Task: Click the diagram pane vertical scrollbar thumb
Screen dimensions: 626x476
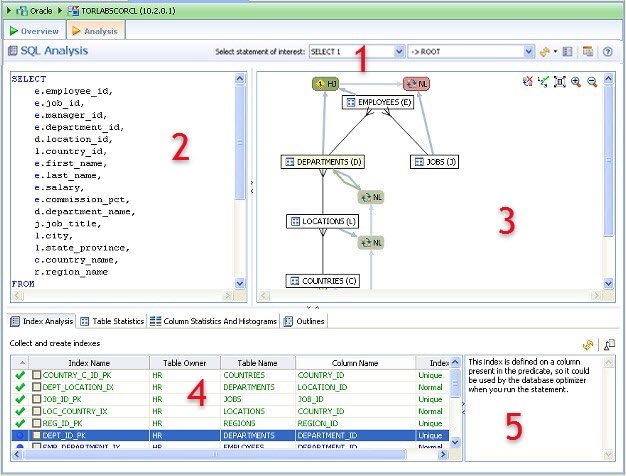Action: [608, 160]
